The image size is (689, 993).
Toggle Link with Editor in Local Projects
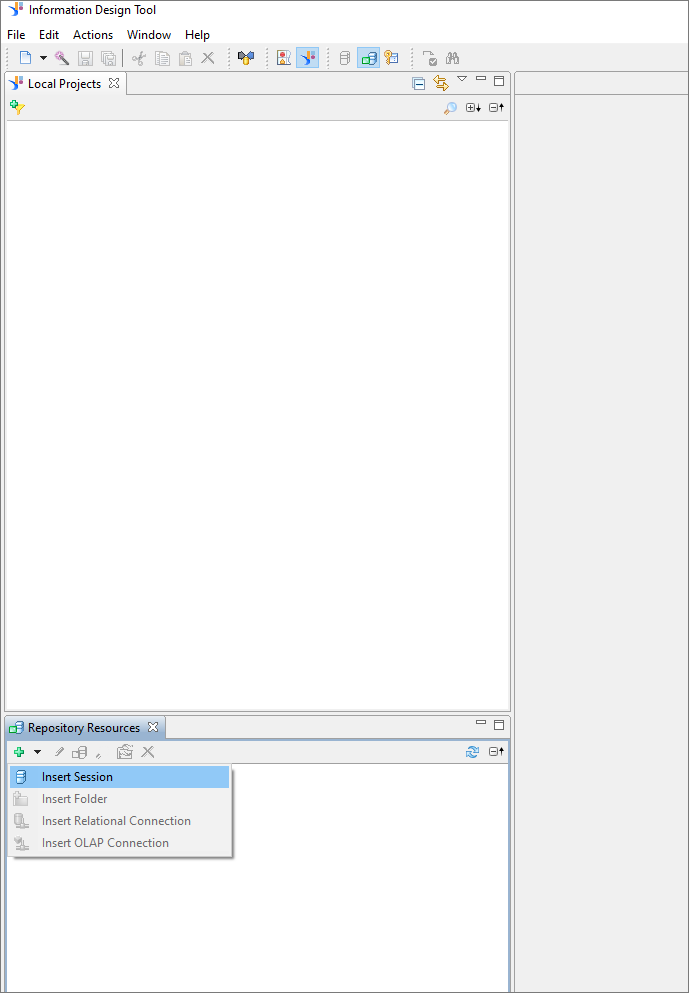tap(440, 84)
